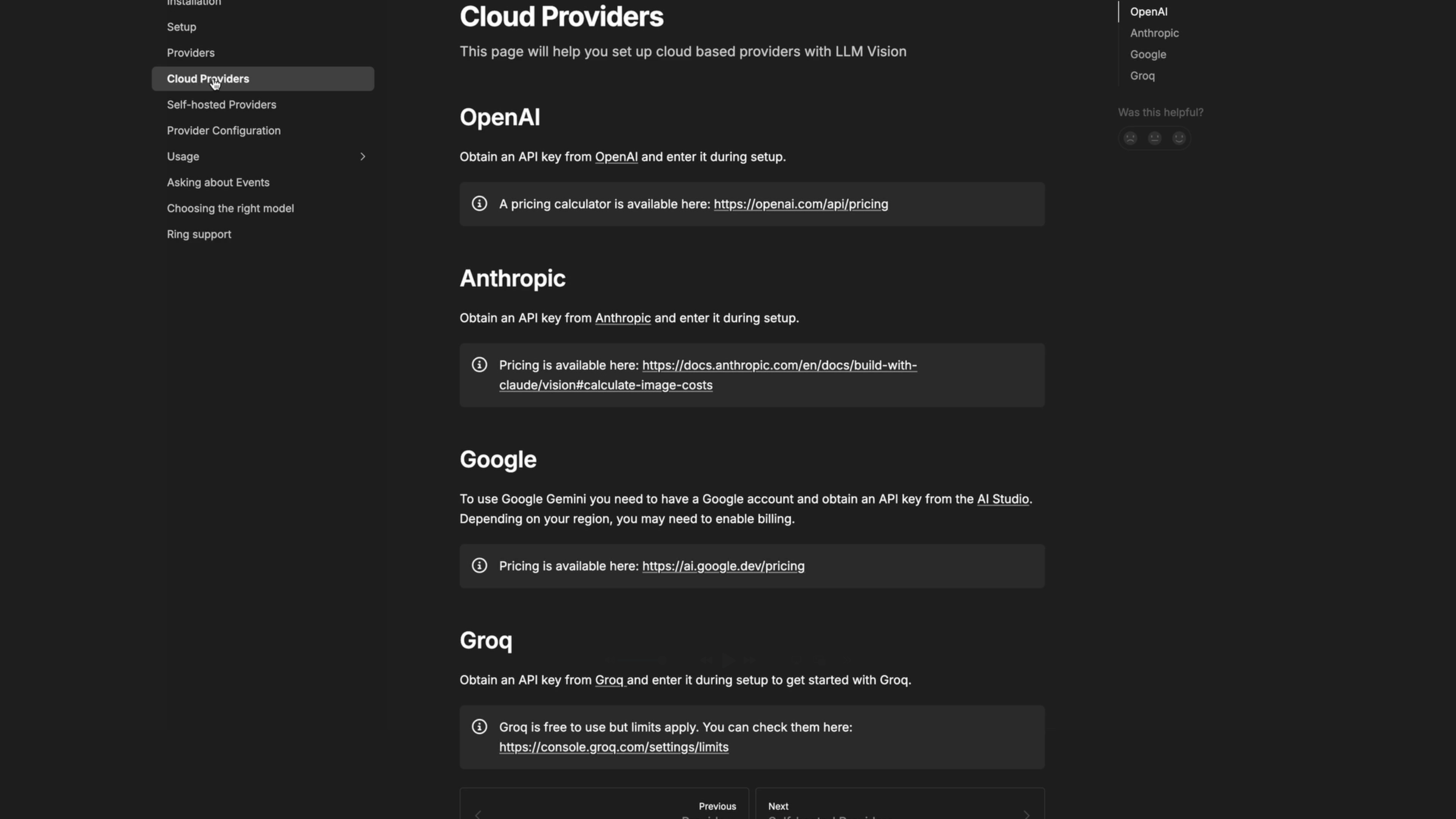Jump to Groq via the page outline
This screenshot has width=1456, height=819.
pyautogui.click(x=1141, y=75)
